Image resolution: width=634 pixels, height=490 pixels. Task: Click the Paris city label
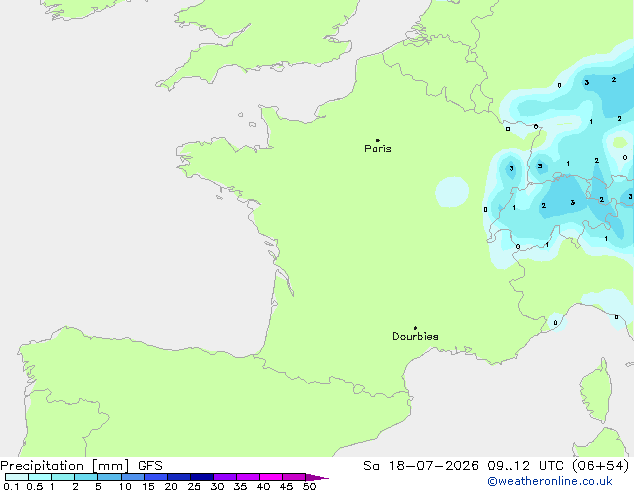click(x=378, y=149)
